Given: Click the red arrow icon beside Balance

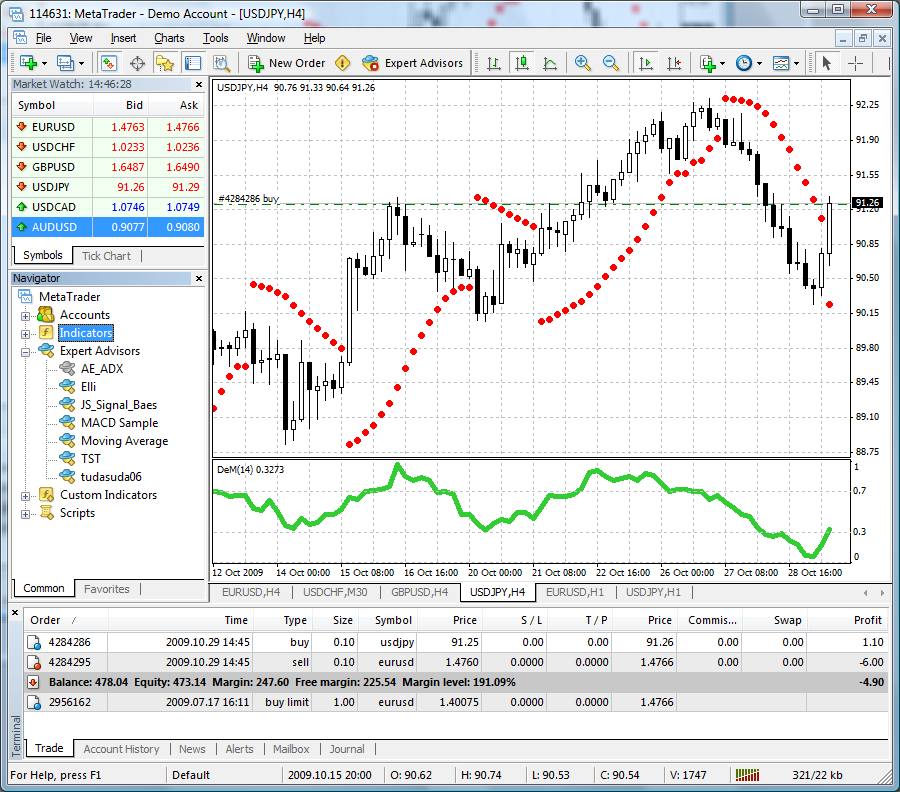Looking at the screenshot, I should 33,682.
